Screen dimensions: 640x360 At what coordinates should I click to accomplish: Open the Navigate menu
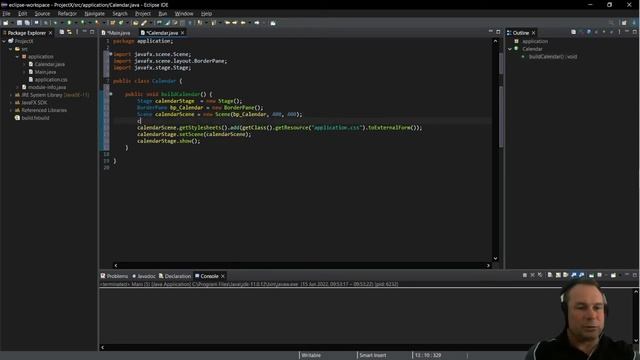95,13
